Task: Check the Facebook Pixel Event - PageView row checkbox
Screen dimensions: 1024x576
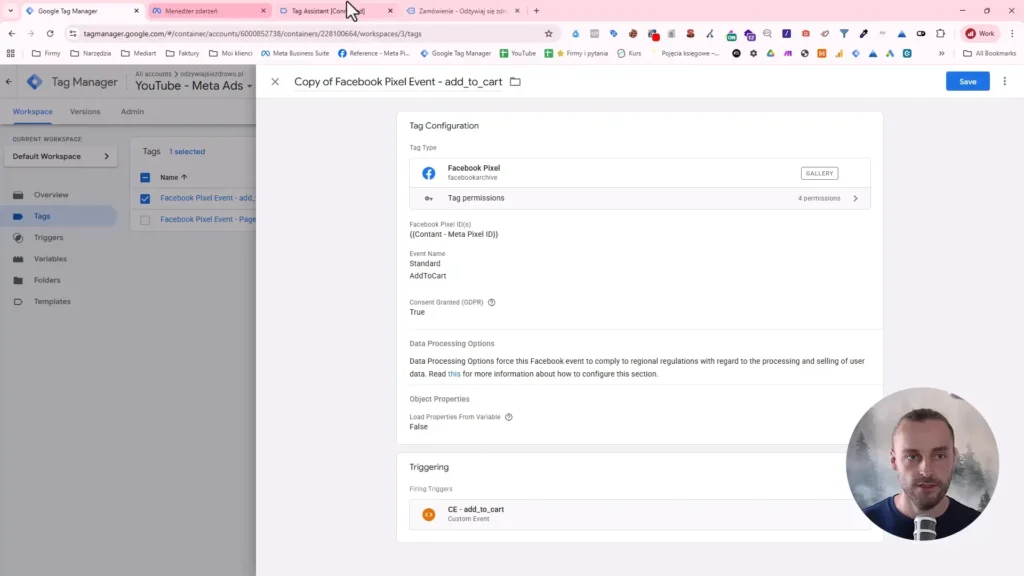Action: [145, 220]
